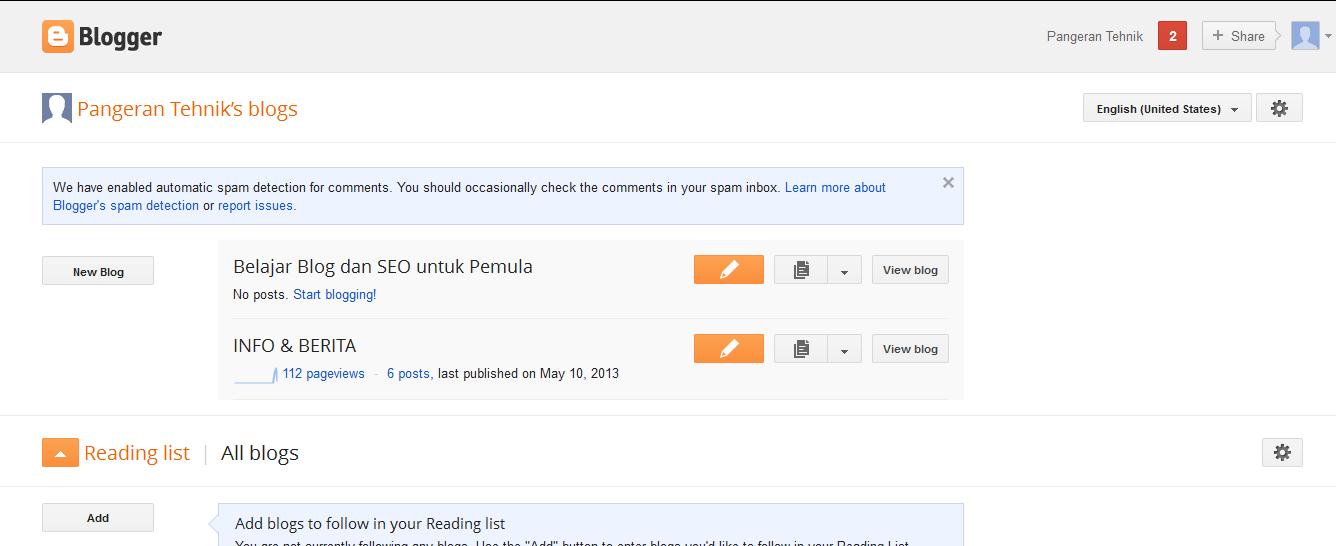Open post list for Belajar Blog dan SEO

coord(801,270)
